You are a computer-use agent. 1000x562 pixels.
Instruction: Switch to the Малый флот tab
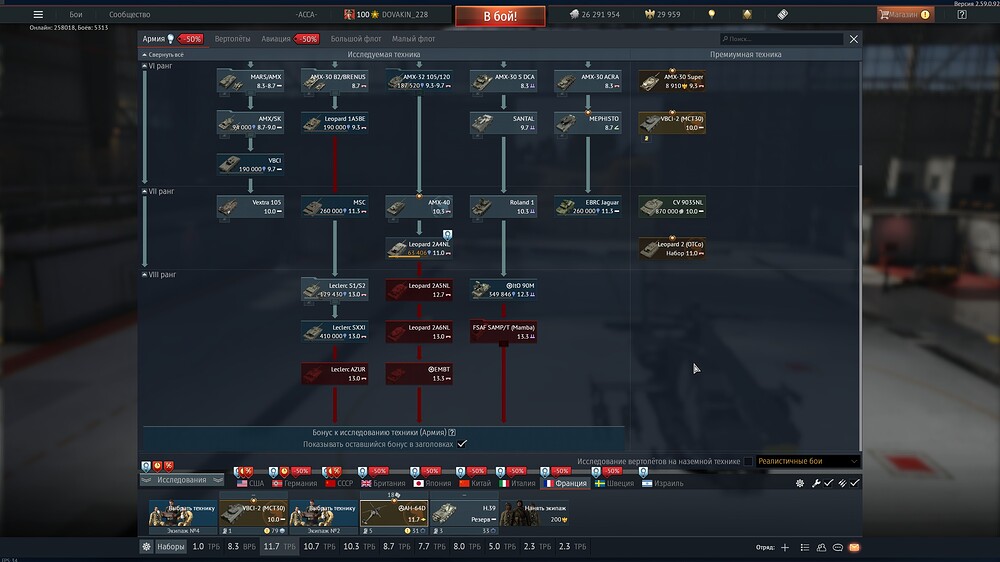click(x=413, y=39)
